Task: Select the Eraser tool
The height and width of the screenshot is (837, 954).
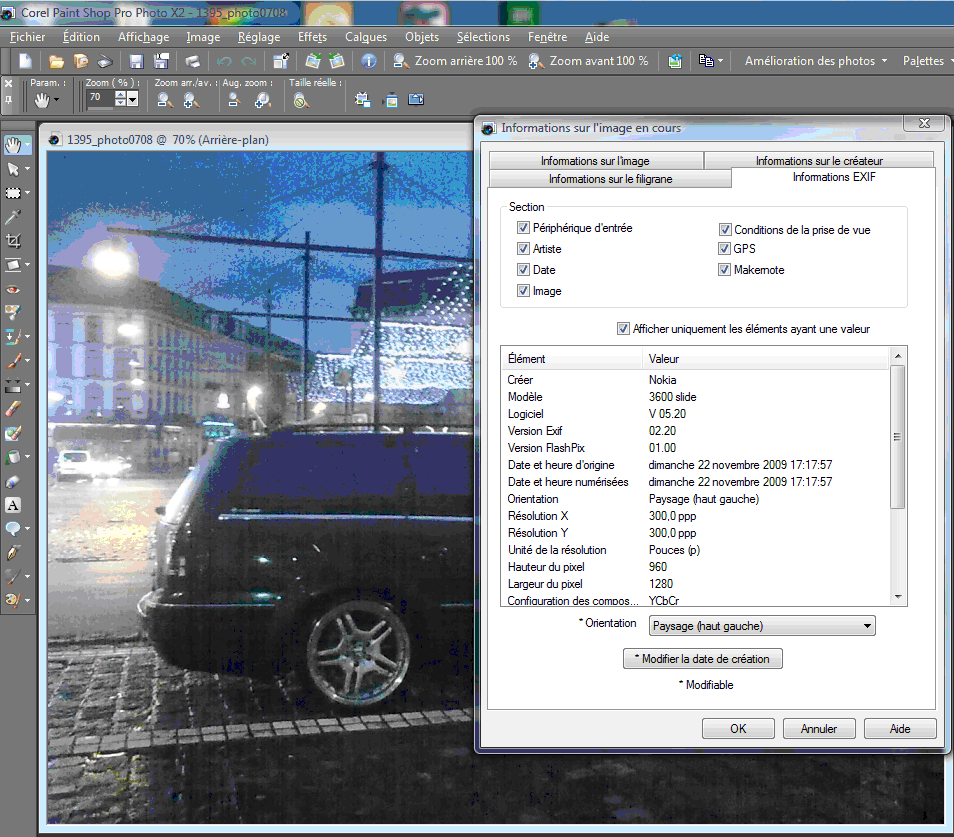Action: (13, 409)
